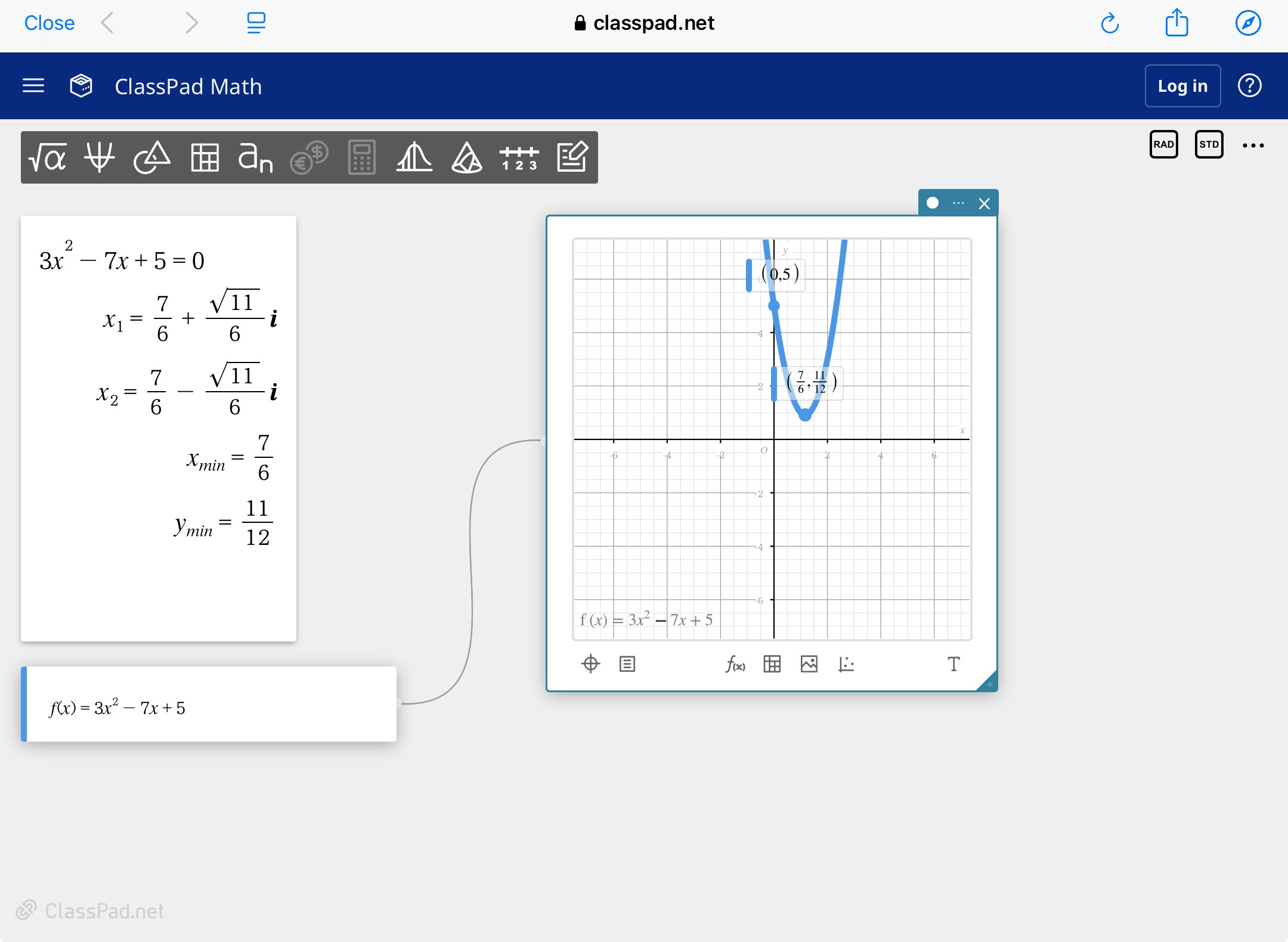Open the Spreadsheet table tool

click(x=205, y=157)
